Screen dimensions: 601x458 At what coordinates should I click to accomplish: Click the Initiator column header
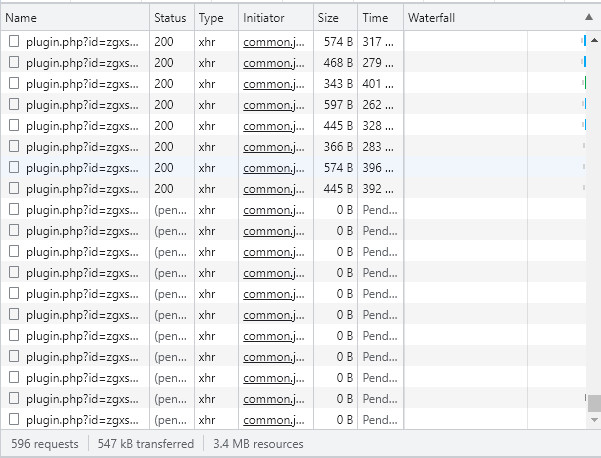[264, 18]
